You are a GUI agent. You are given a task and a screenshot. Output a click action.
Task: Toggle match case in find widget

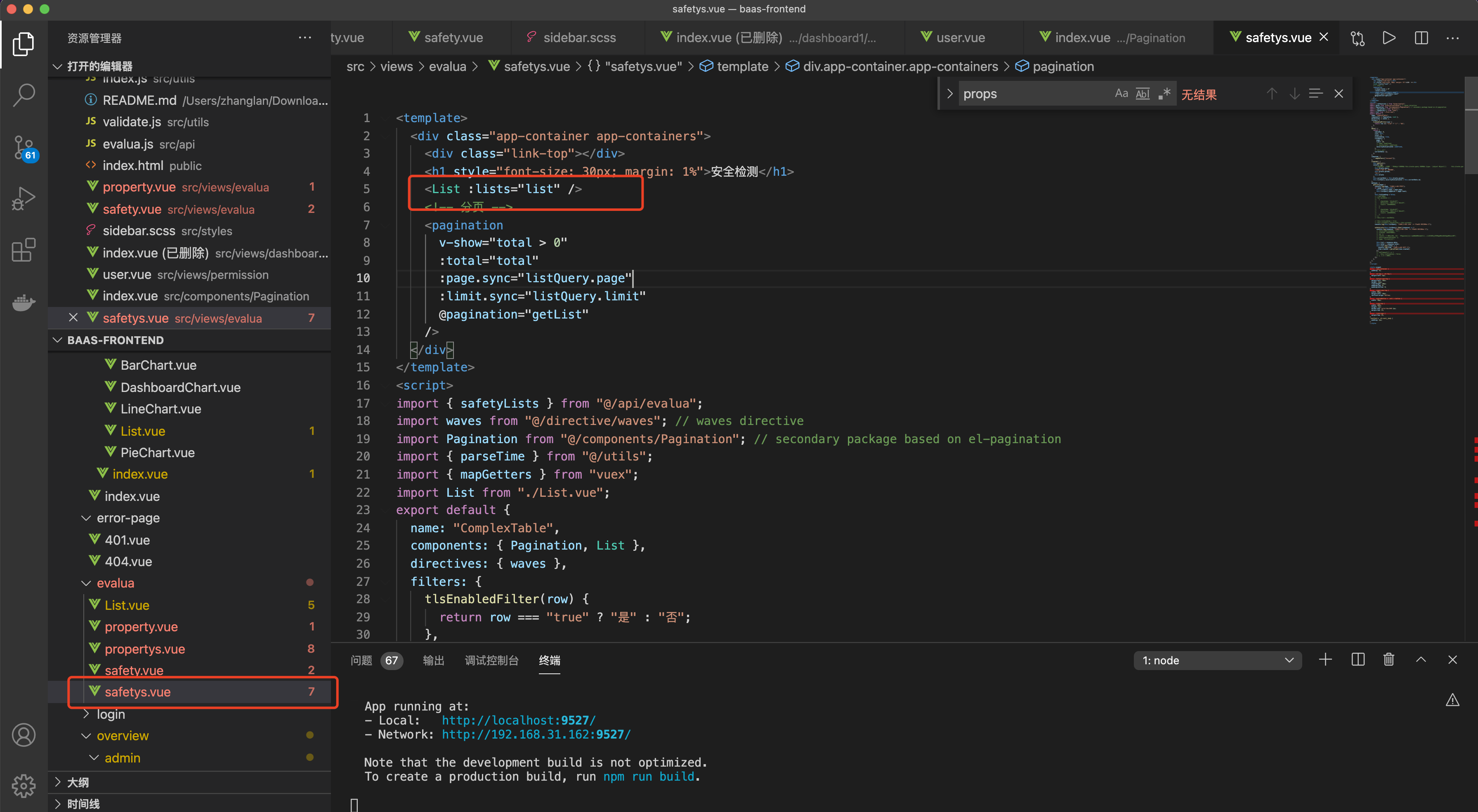[x=1121, y=94]
